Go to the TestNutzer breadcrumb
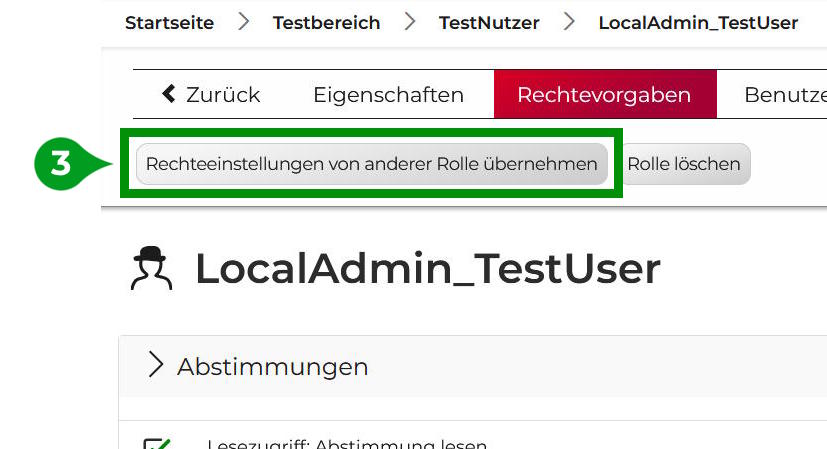This screenshot has height=449, width=827. 489,23
